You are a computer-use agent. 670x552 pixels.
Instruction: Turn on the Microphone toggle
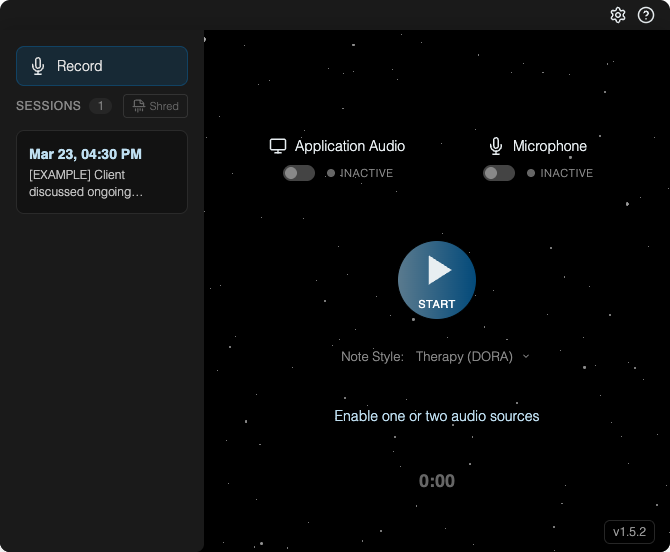[498, 173]
